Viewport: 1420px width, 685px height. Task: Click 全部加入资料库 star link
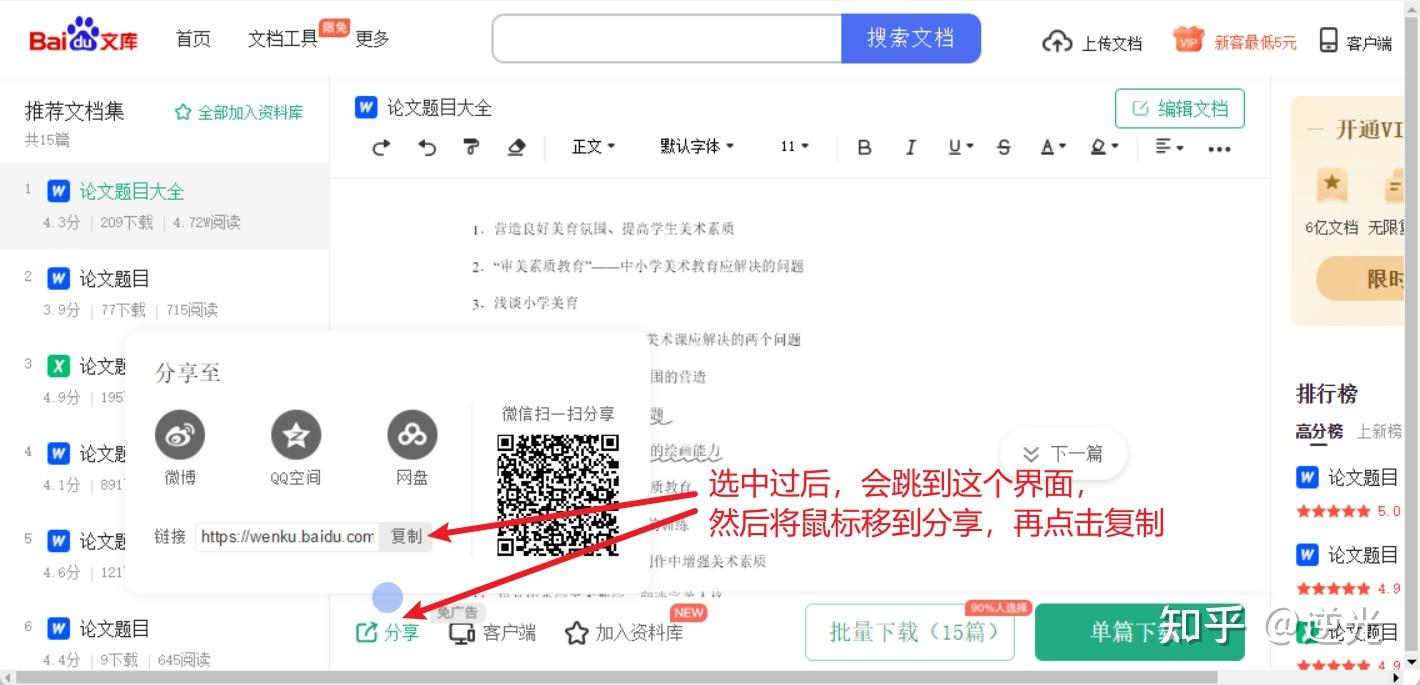pyautogui.click(x=238, y=112)
